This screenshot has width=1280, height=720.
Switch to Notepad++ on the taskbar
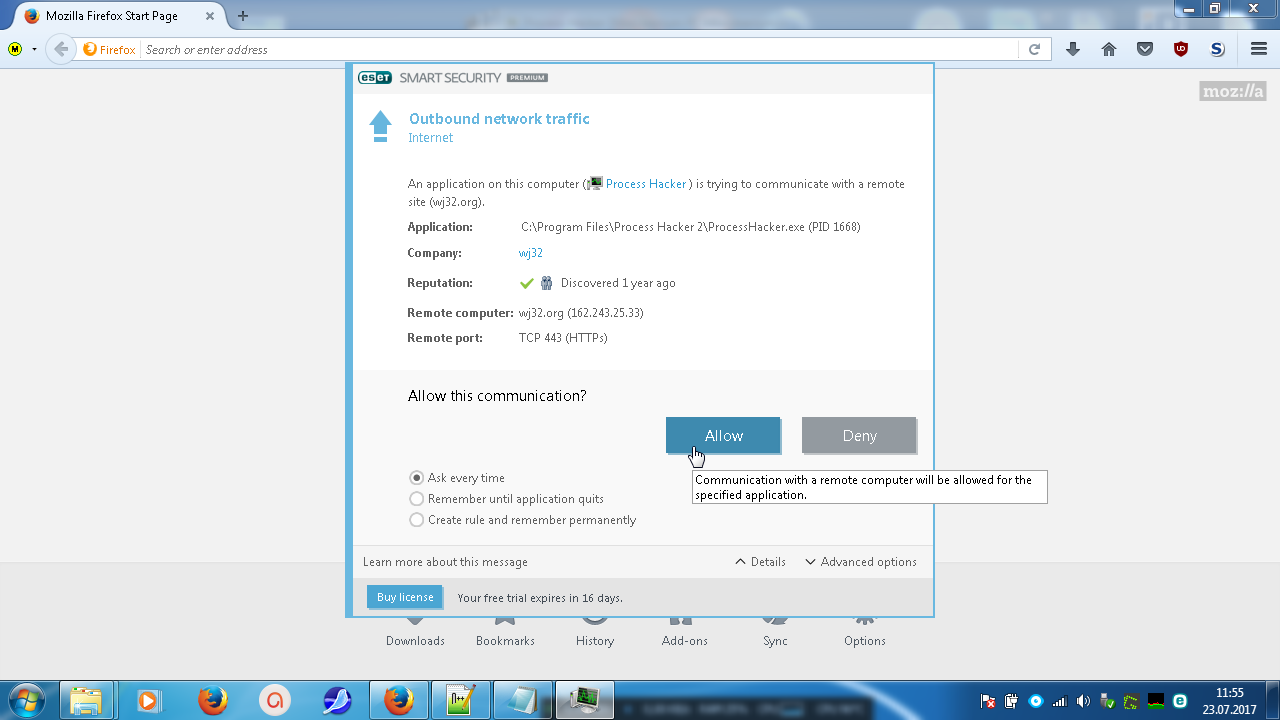pos(460,700)
